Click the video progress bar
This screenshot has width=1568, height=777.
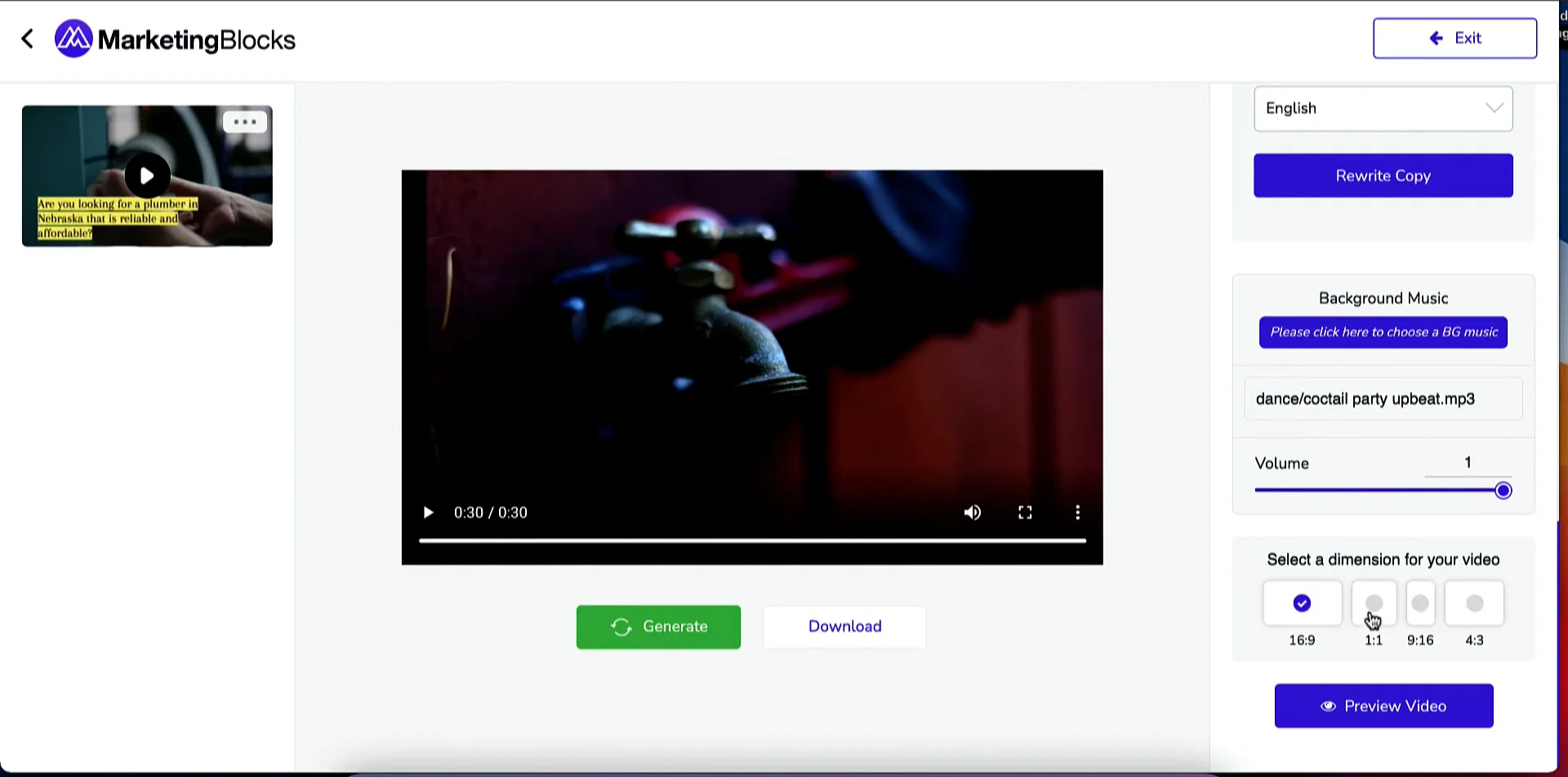752,540
